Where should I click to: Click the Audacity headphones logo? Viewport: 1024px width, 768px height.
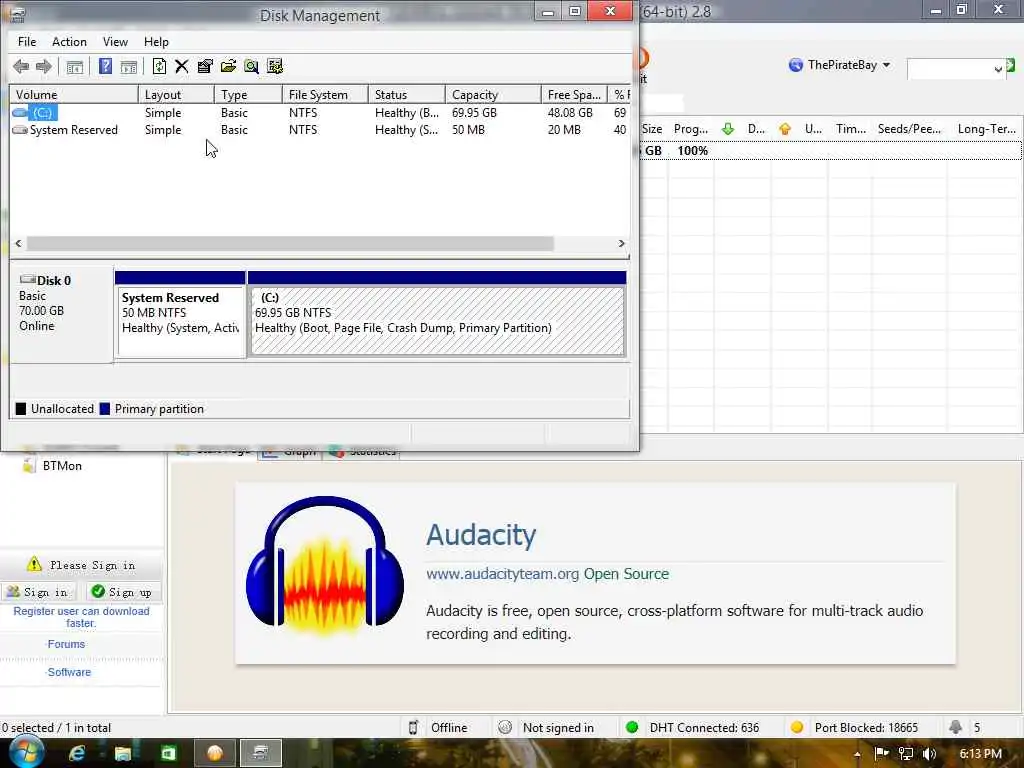(x=325, y=567)
